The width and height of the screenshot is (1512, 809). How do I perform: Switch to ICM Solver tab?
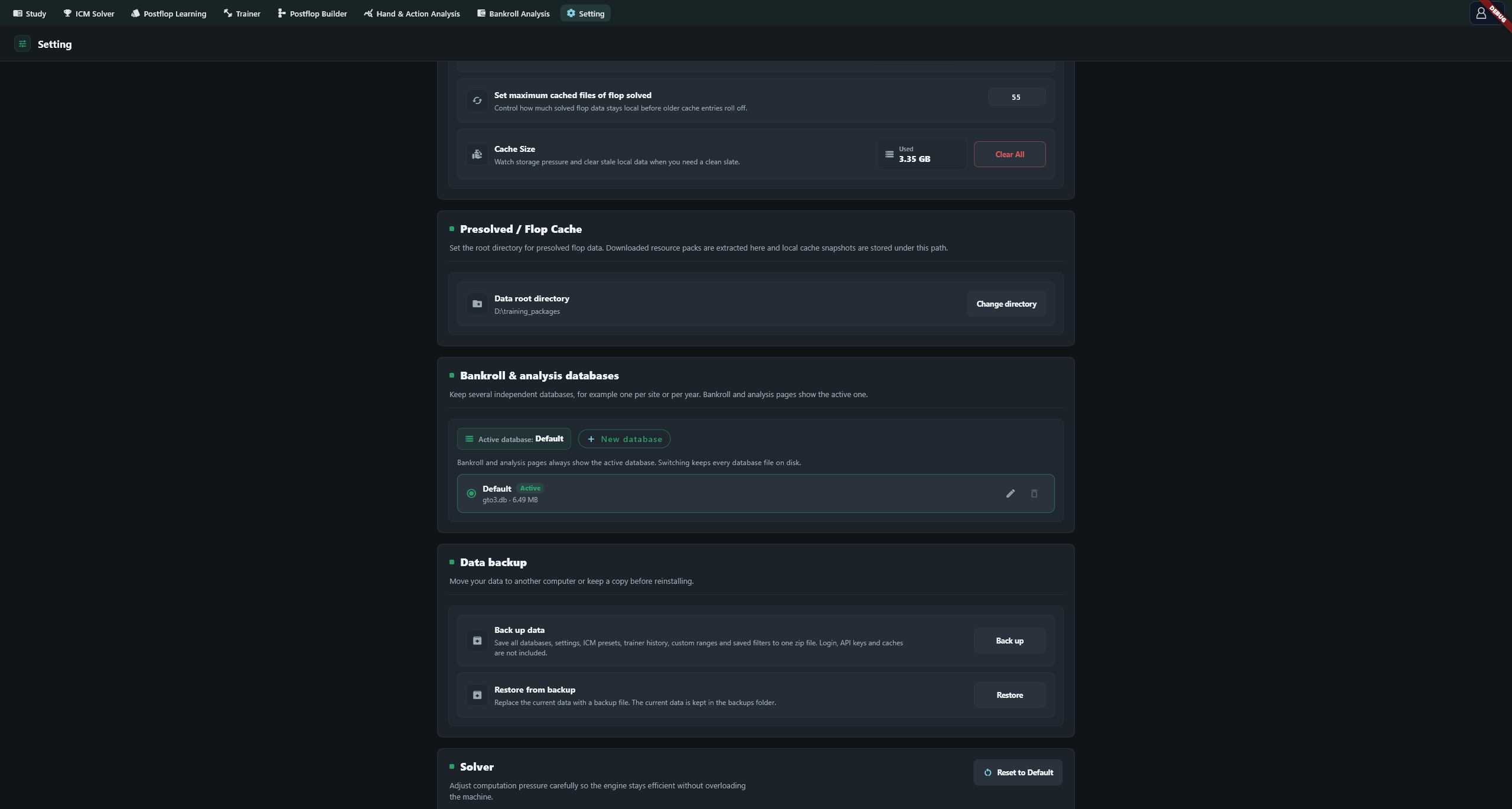pyautogui.click(x=89, y=14)
